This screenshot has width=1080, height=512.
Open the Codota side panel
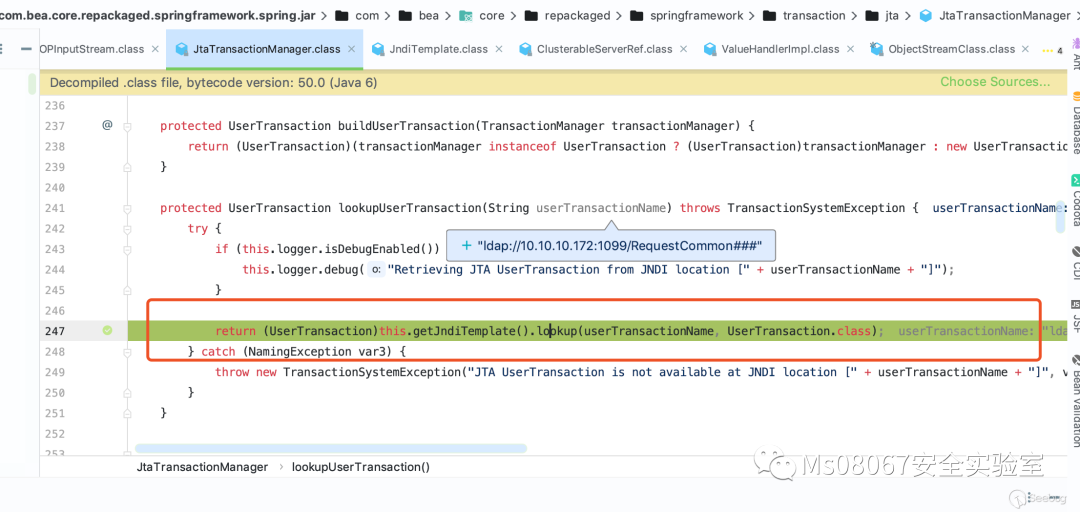[1074, 200]
